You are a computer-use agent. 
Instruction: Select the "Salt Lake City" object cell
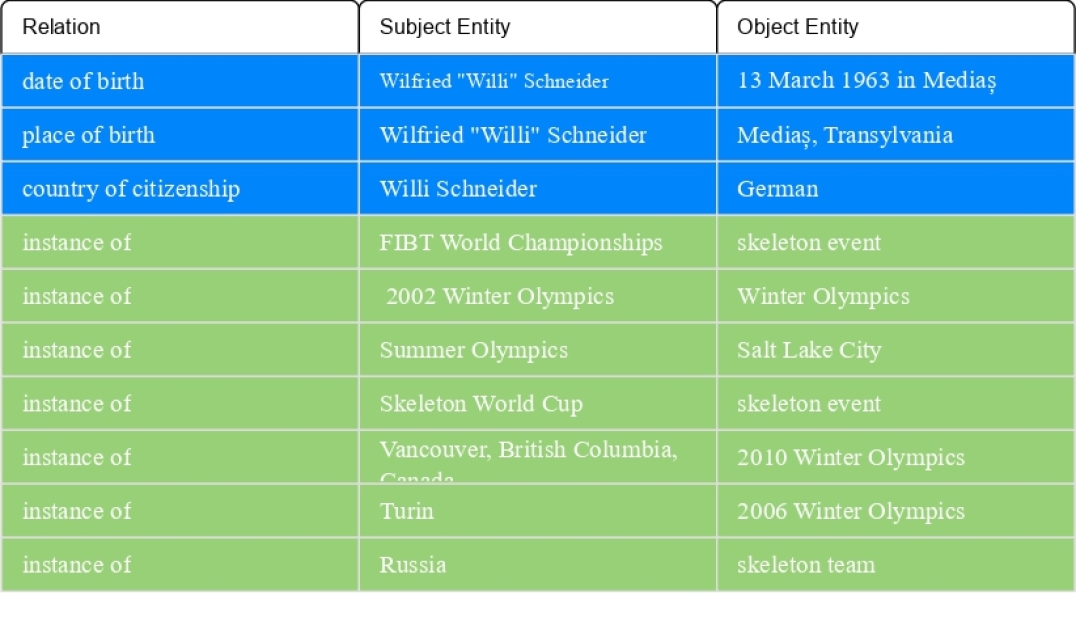click(895, 350)
